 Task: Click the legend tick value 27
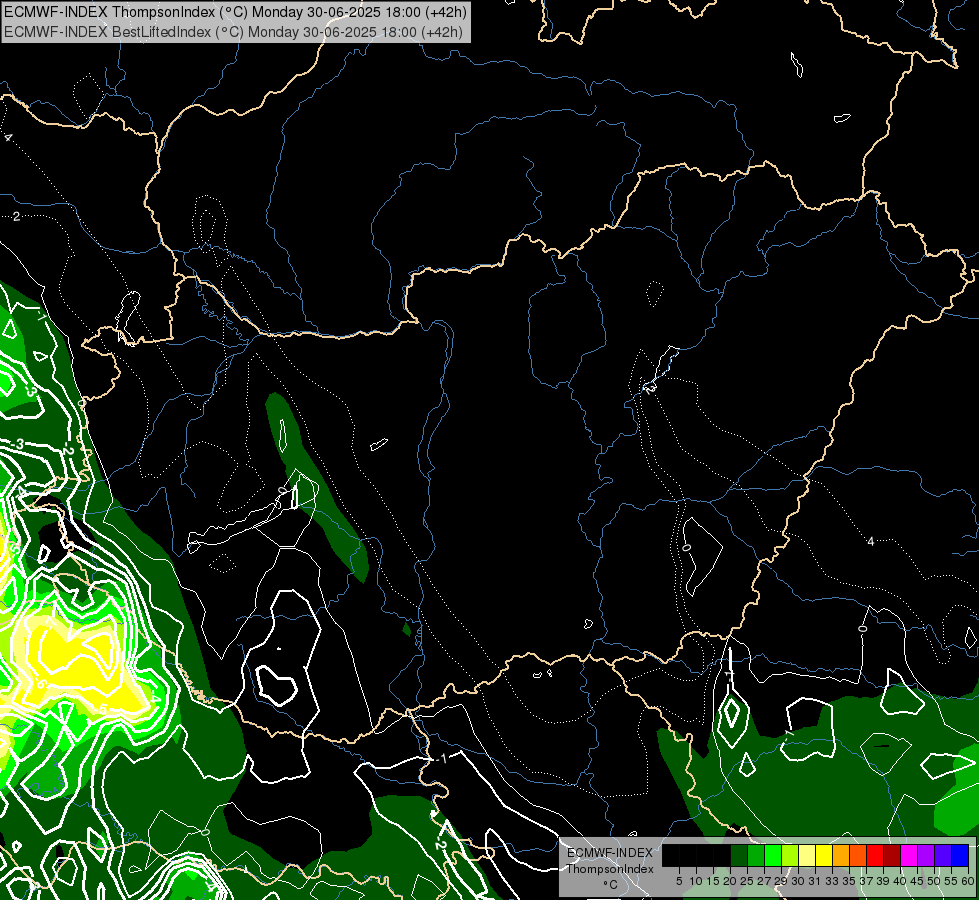click(764, 881)
